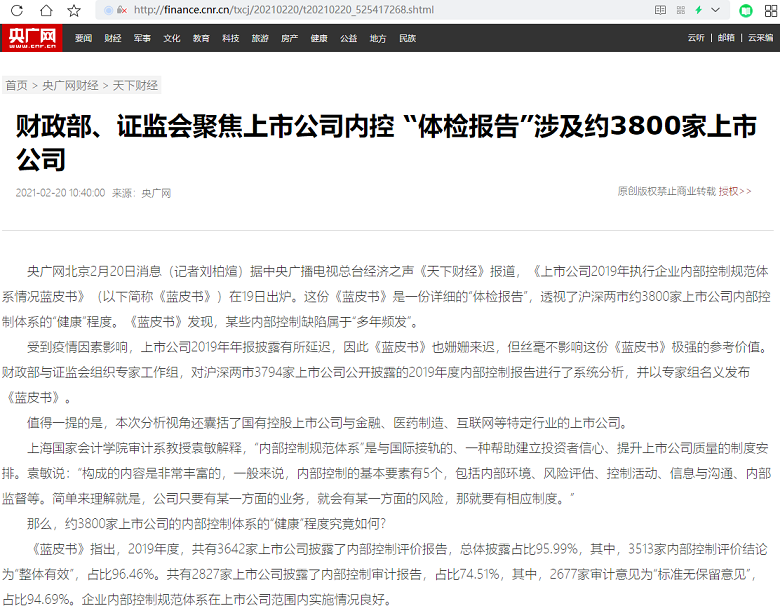
Task: Click the 央广网 cnr.cn logo
Action: tap(33, 38)
